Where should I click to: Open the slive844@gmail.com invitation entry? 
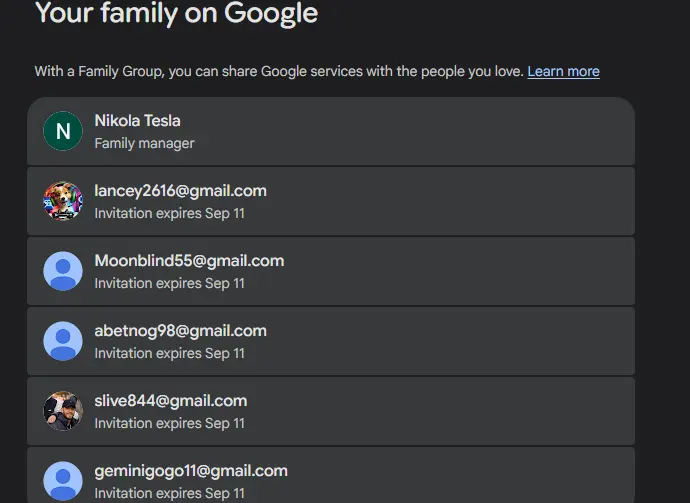click(331, 411)
